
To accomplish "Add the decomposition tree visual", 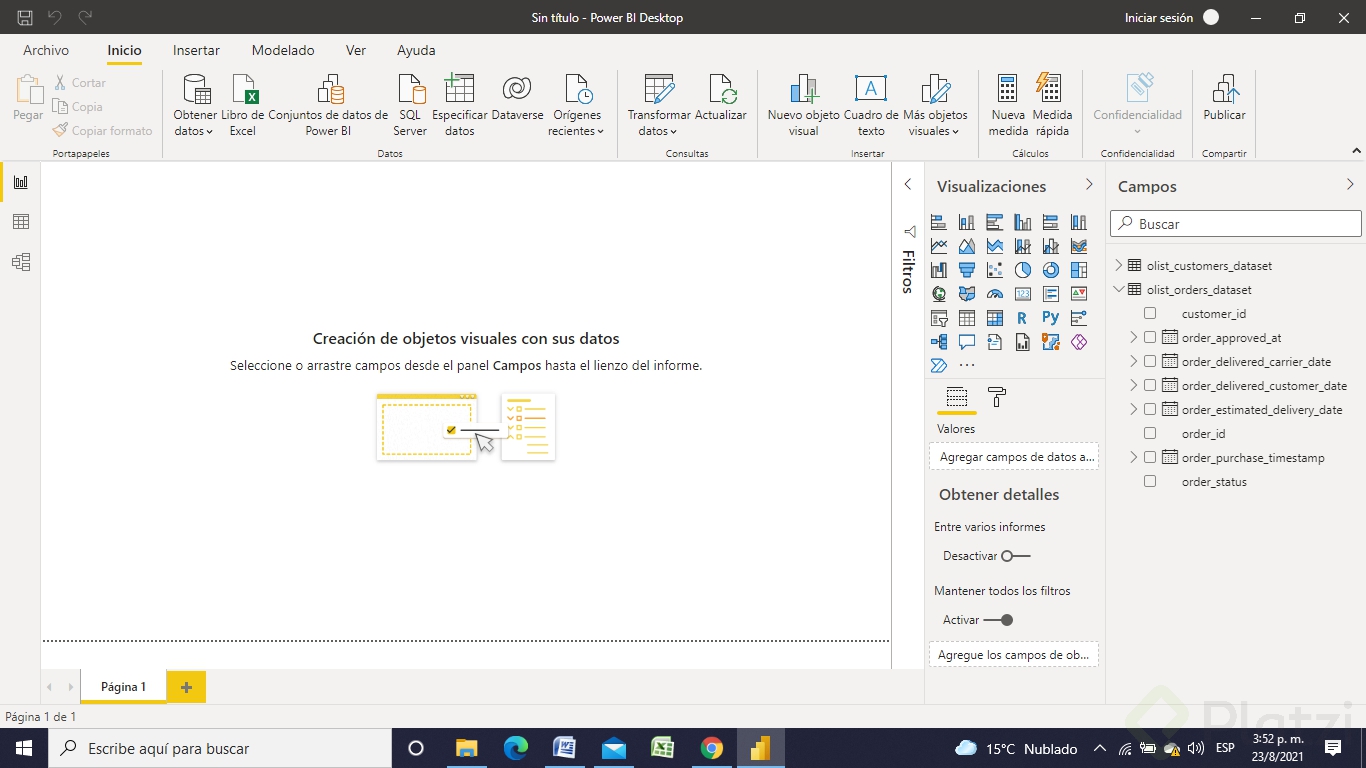I will click(938, 342).
